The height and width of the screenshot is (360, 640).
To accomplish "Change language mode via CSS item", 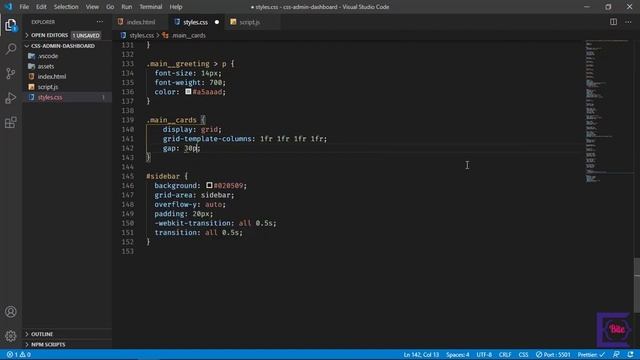I will tap(523, 355).
